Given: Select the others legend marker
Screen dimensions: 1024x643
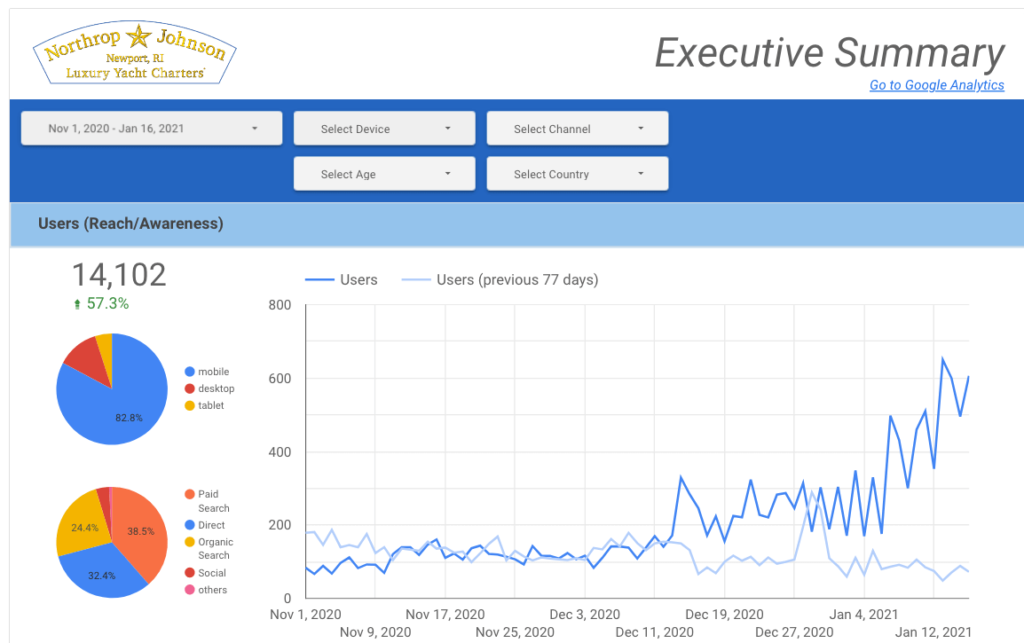Looking at the screenshot, I should [189, 590].
